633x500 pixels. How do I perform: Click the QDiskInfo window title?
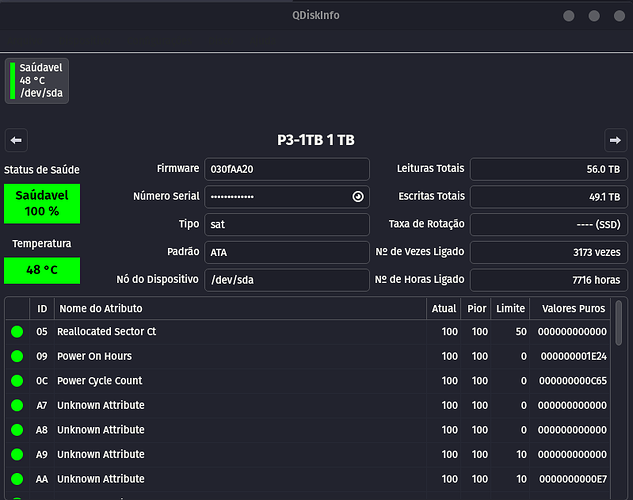coord(316,15)
